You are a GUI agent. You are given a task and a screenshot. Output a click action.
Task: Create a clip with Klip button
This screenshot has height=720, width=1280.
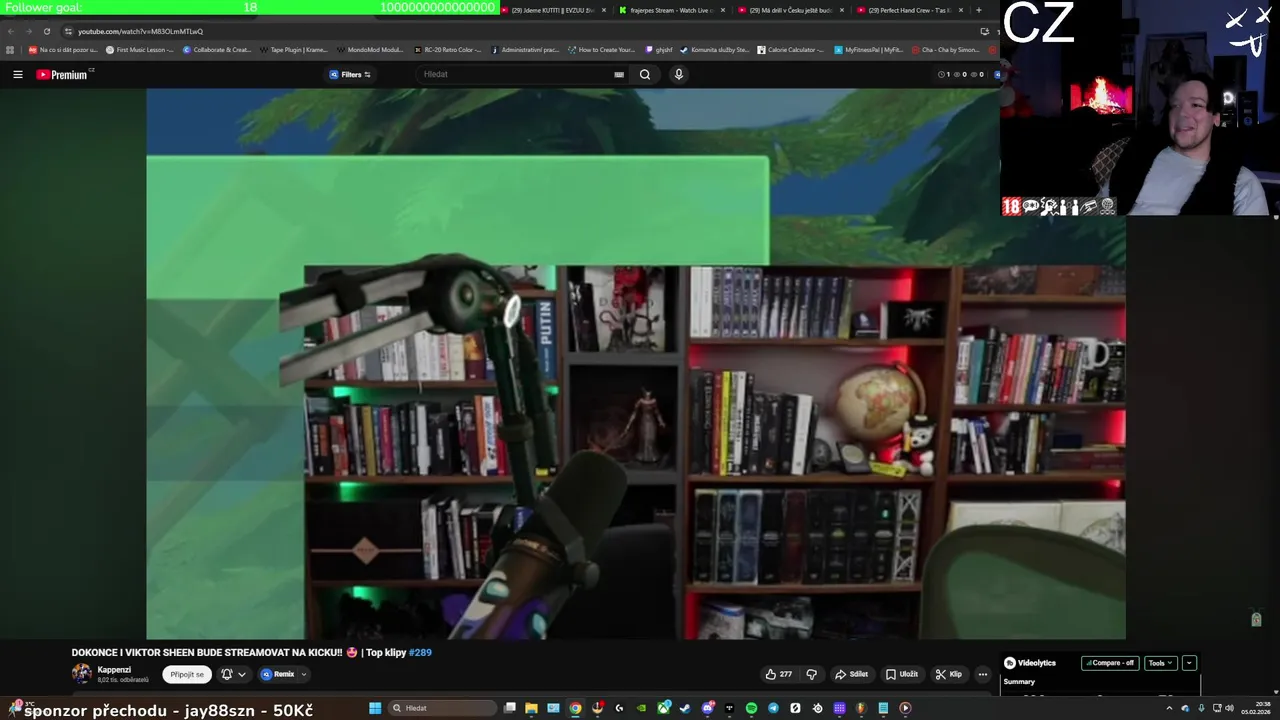click(948, 674)
